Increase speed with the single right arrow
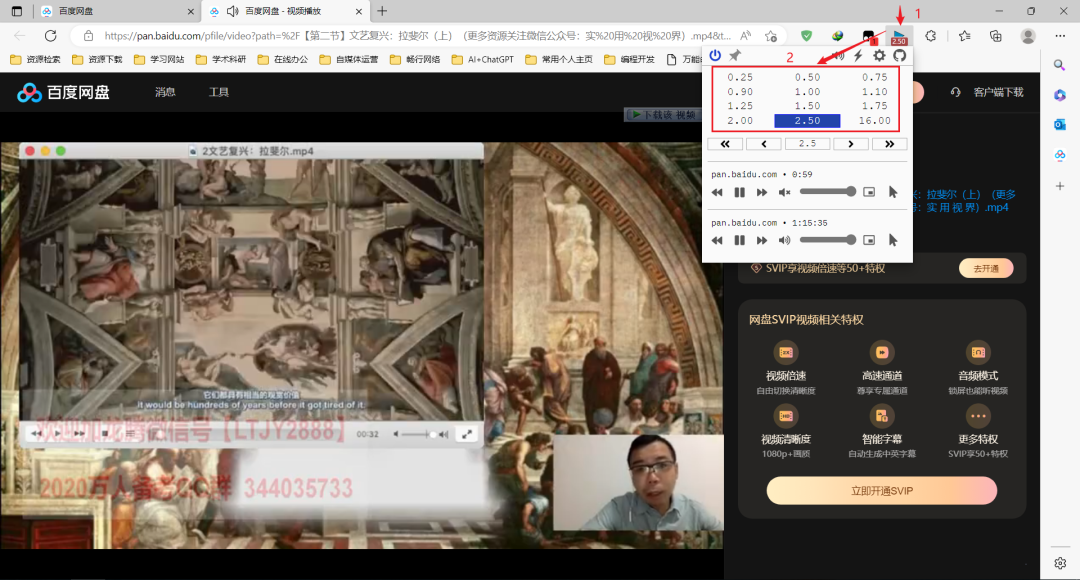Screen dimensions: 1080x580 point(851,144)
